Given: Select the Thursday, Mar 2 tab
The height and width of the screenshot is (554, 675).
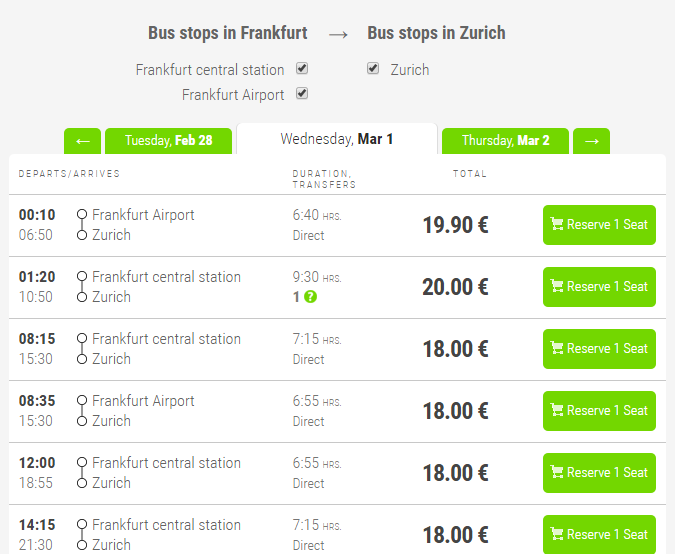Looking at the screenshot, I should pyautogui.click(x=505, y=141).
